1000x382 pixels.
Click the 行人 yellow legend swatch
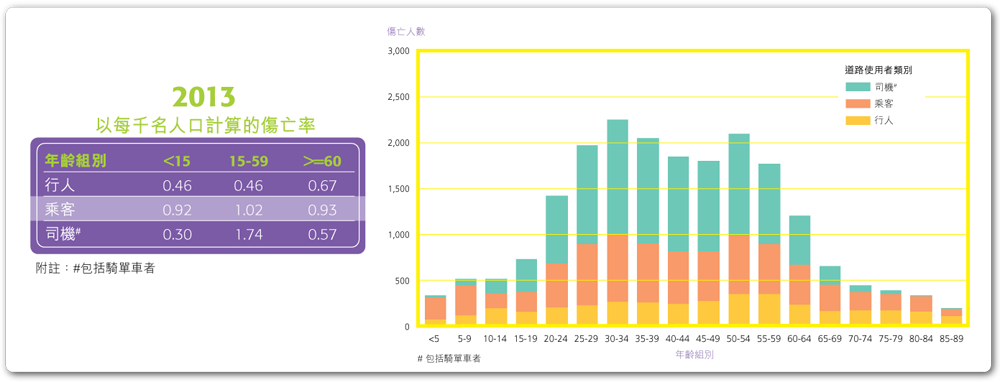pyautogui.click(x=857, y=119)
